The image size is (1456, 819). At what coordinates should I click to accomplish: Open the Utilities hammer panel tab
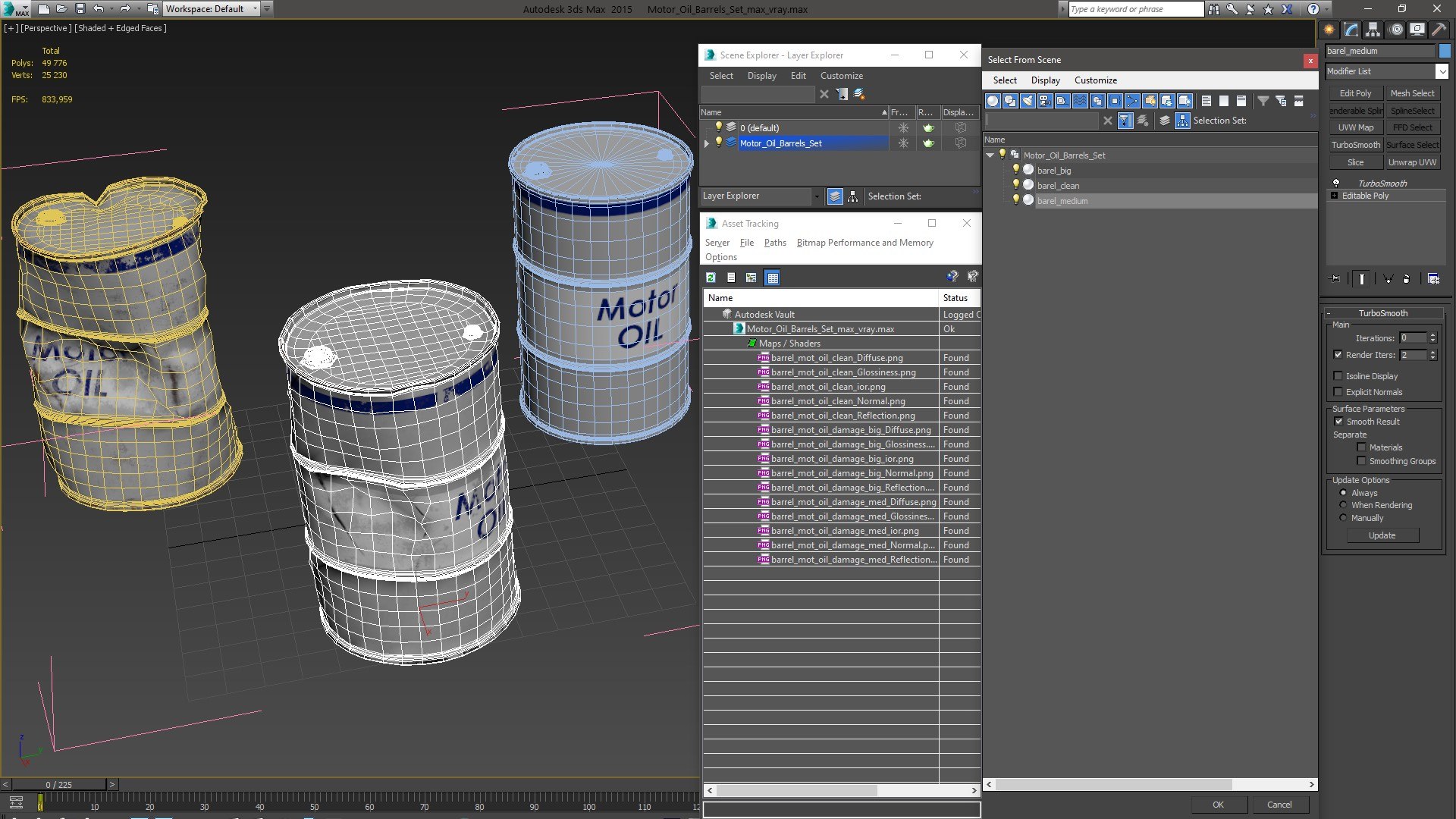click(1439, 30)
